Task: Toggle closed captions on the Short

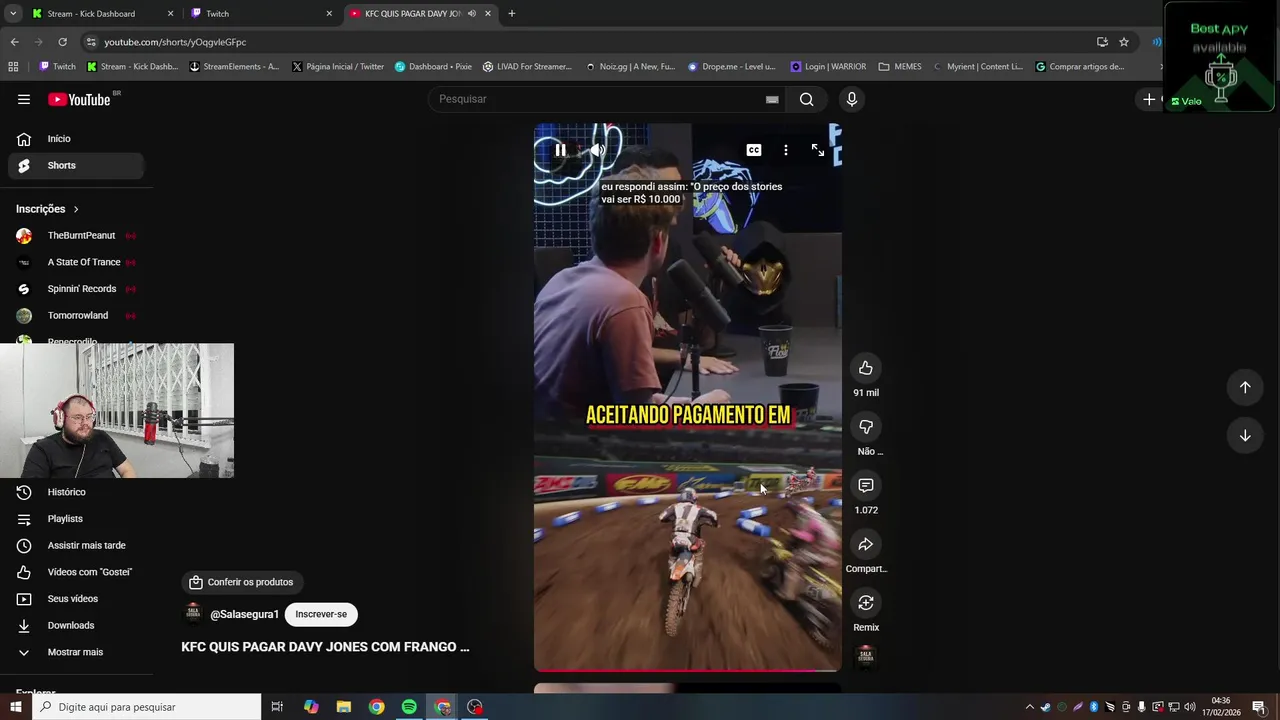Action: click(x=754, y=150)
